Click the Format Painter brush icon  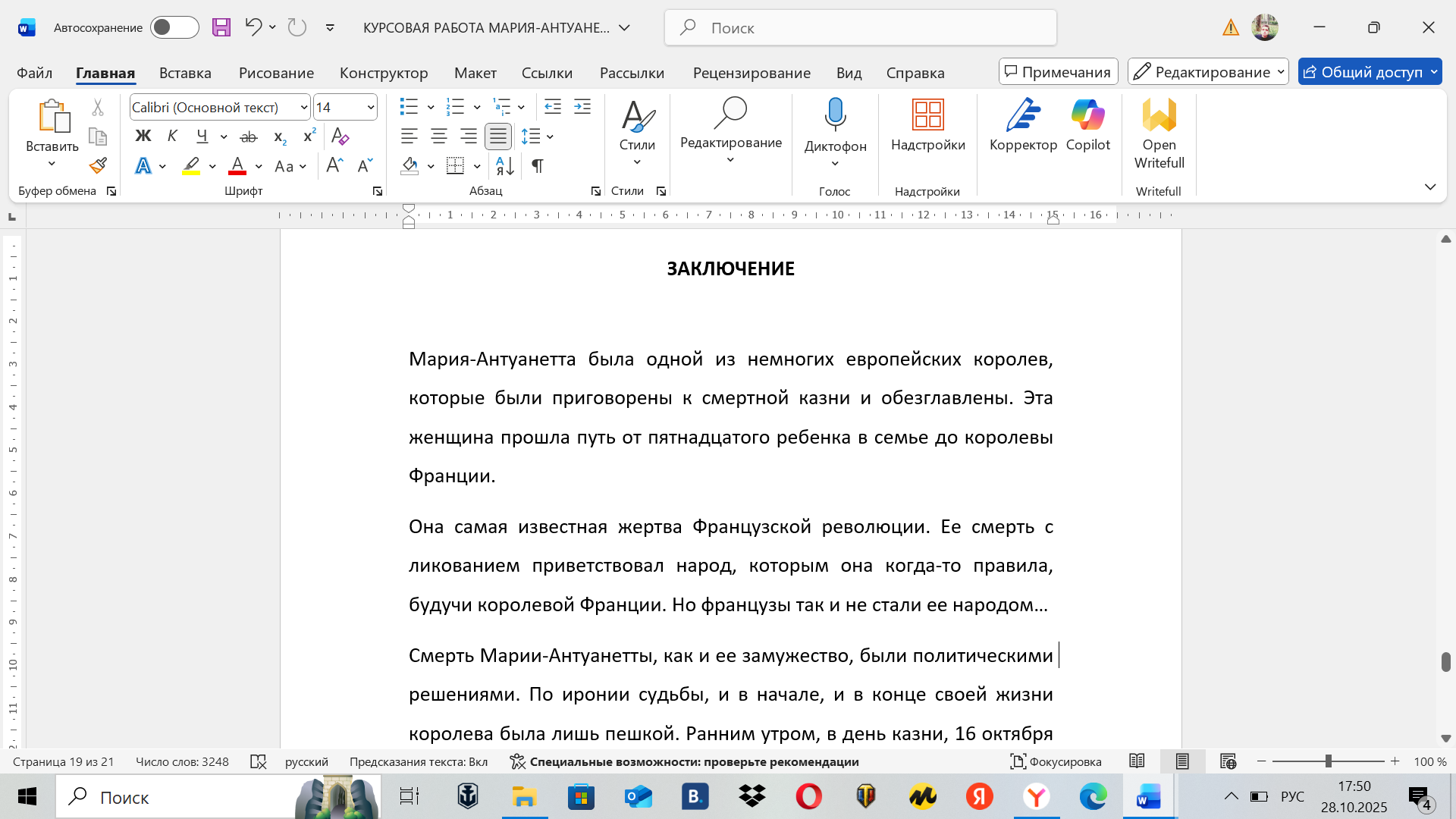coord(98,165)
